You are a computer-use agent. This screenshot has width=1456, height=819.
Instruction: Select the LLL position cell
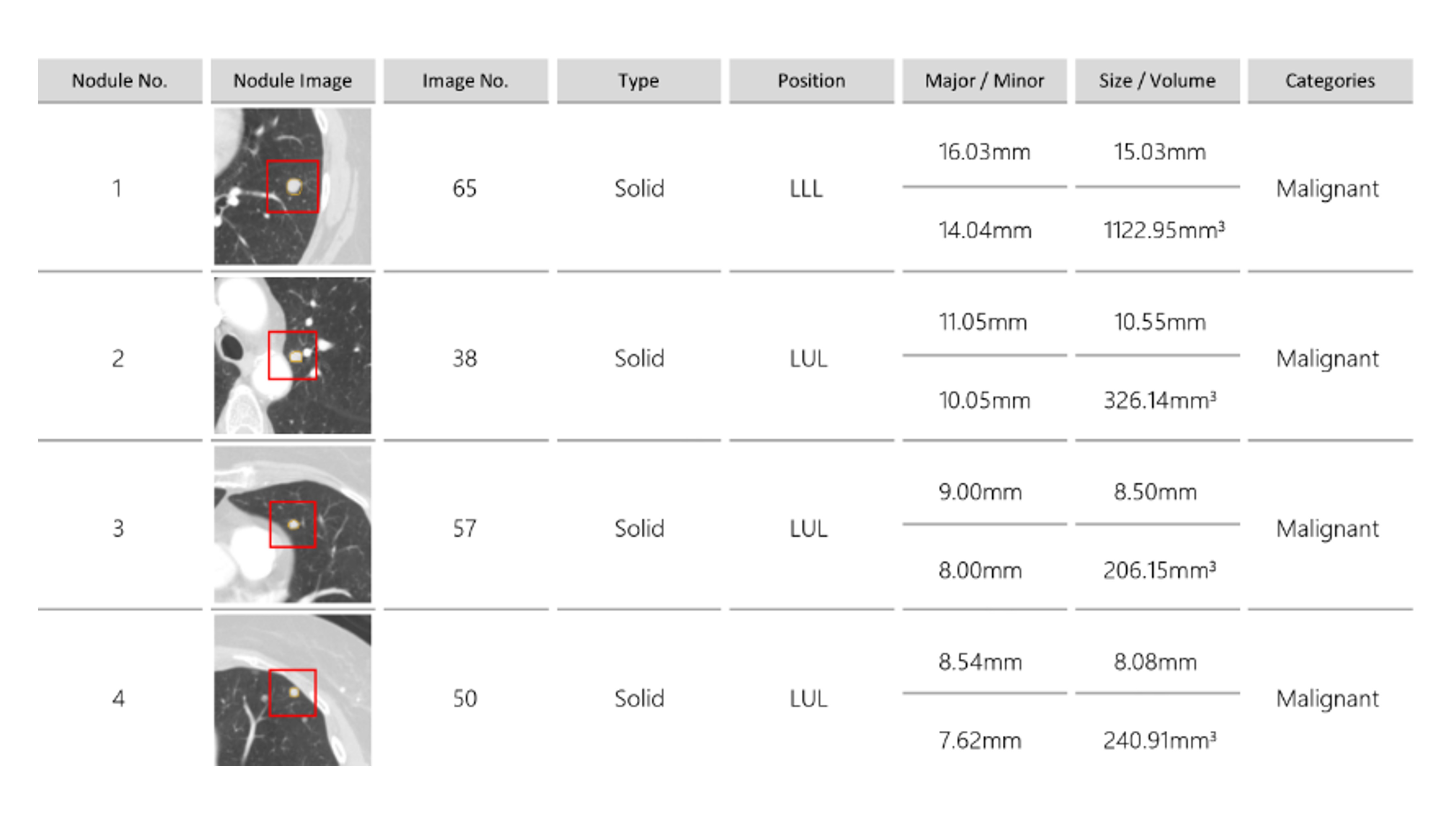pyautogui.click(x=806, y=188)
